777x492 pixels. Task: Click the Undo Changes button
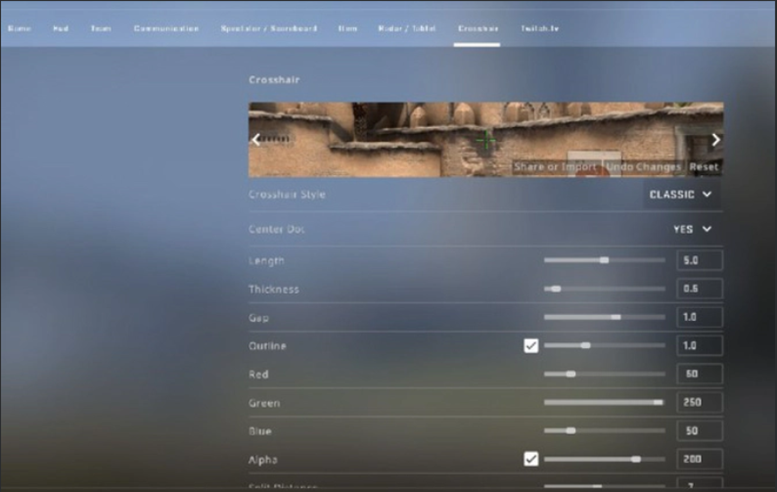[643, 167]
